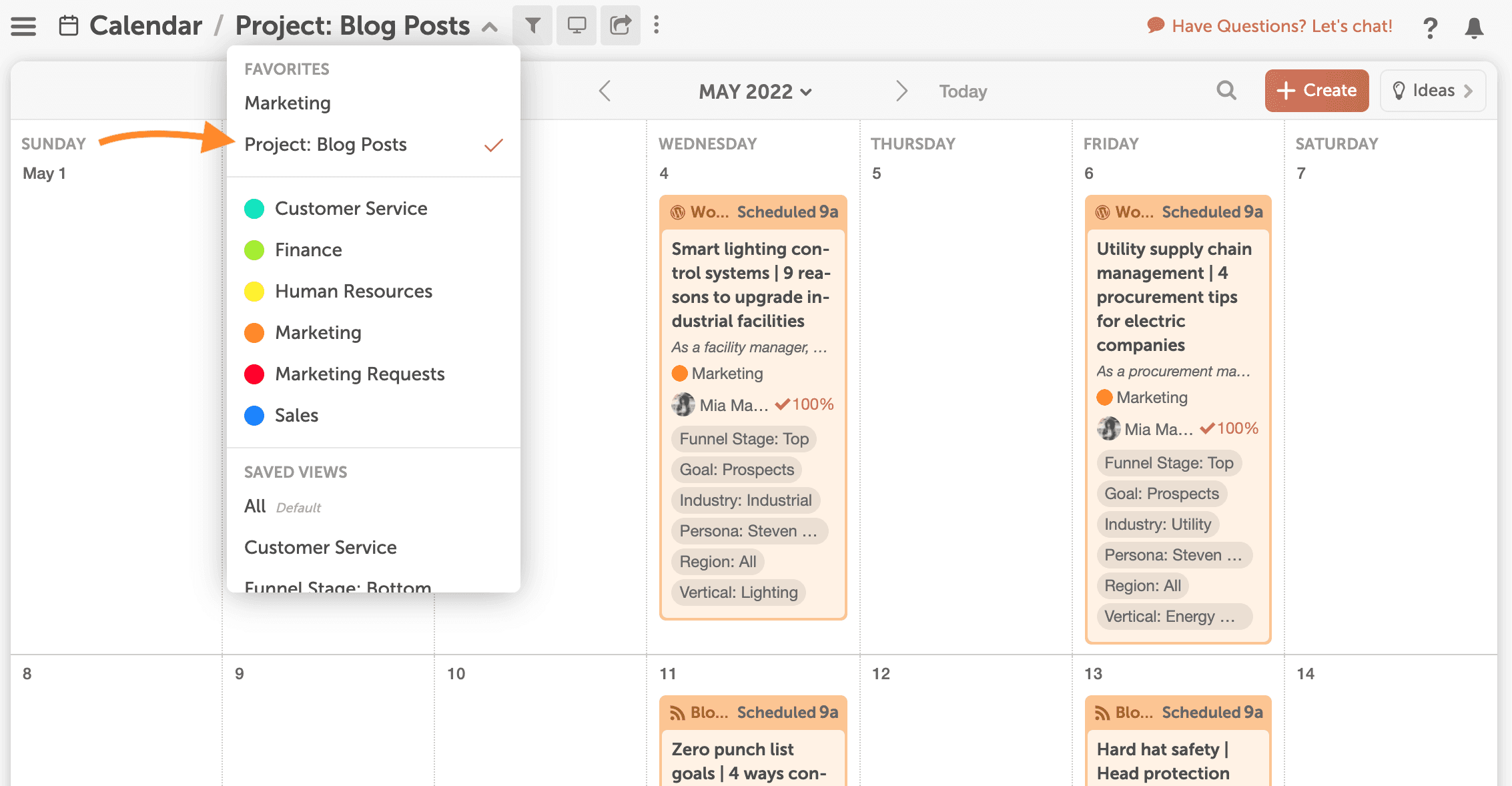The image size is (1512, 786).
Task: Click the lightbulb Ideas icon
Action: (1399, 91)
